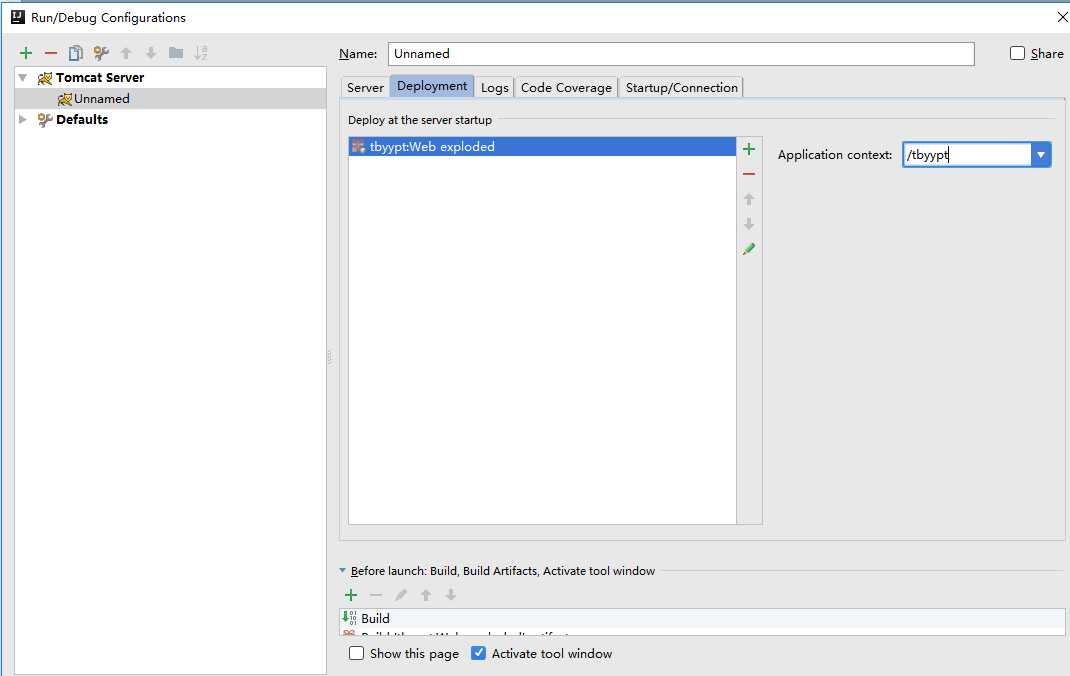Move before-launch task up
Screen dimensions: 1070x676
(426, 595)
